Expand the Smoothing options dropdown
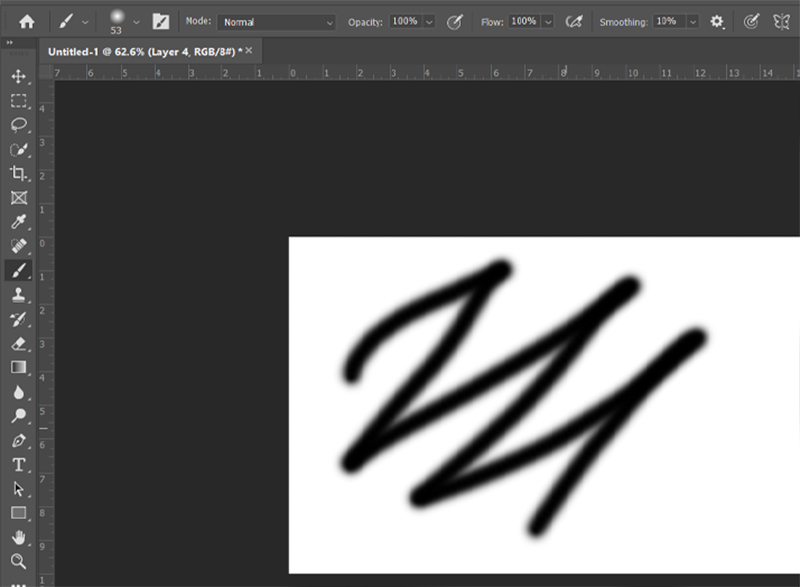This screenshot has width=800, height=587. pyautogui.click(x=692, y=20)
